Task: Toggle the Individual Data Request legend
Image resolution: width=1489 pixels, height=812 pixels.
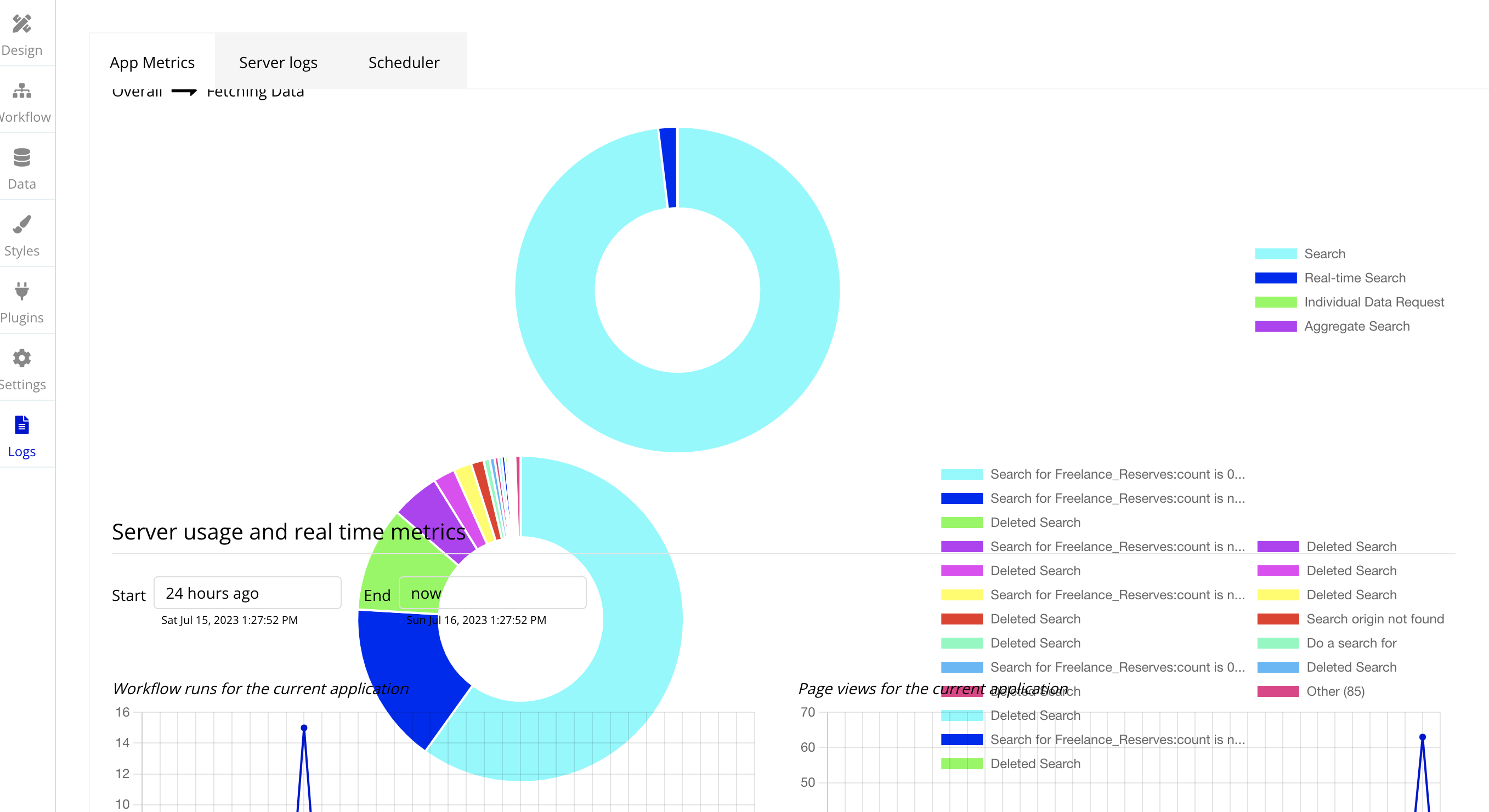Action: coord(1373,302)
